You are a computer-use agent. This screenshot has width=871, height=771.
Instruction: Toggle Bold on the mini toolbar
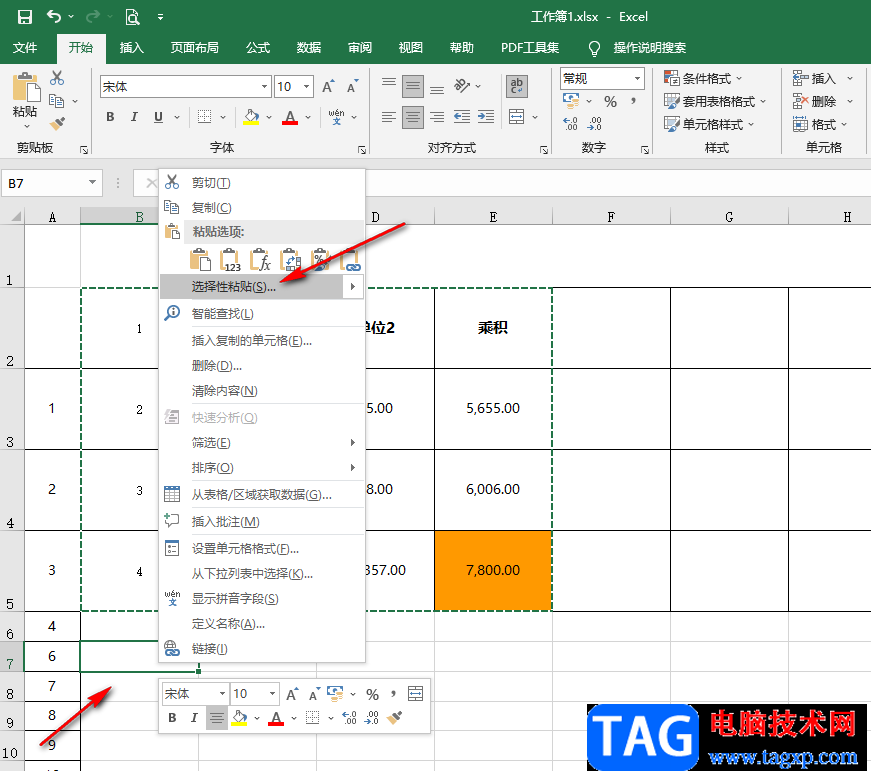point(172,718)
